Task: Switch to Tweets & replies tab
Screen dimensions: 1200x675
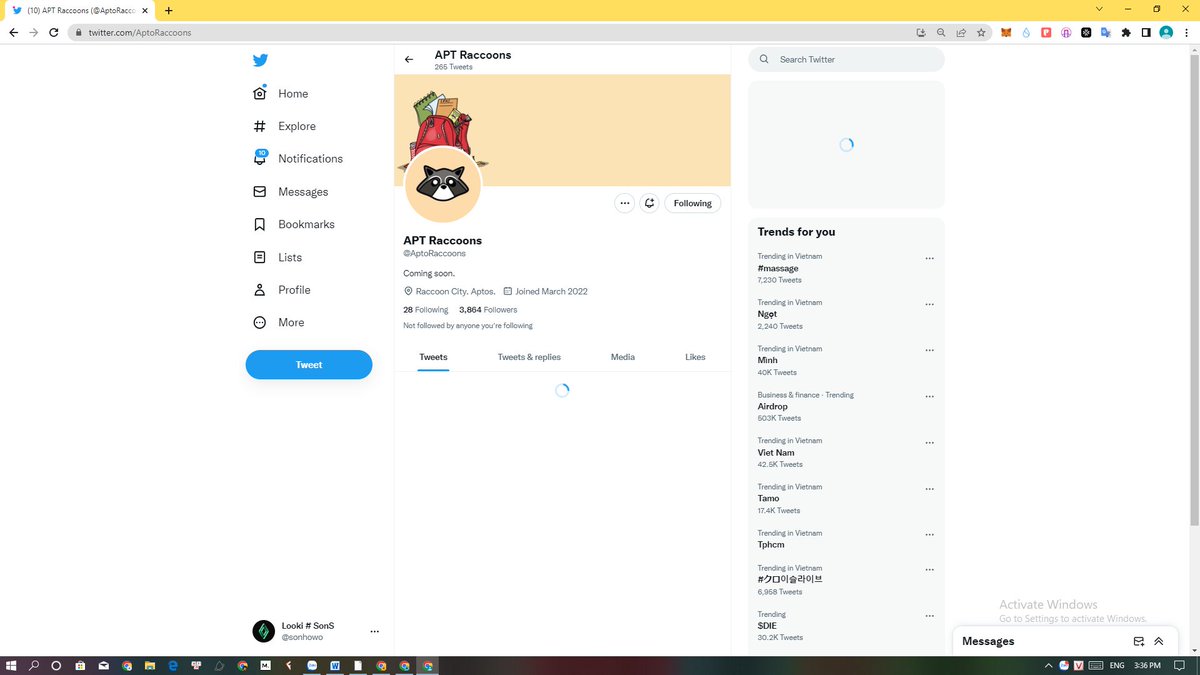Action: 529,357
